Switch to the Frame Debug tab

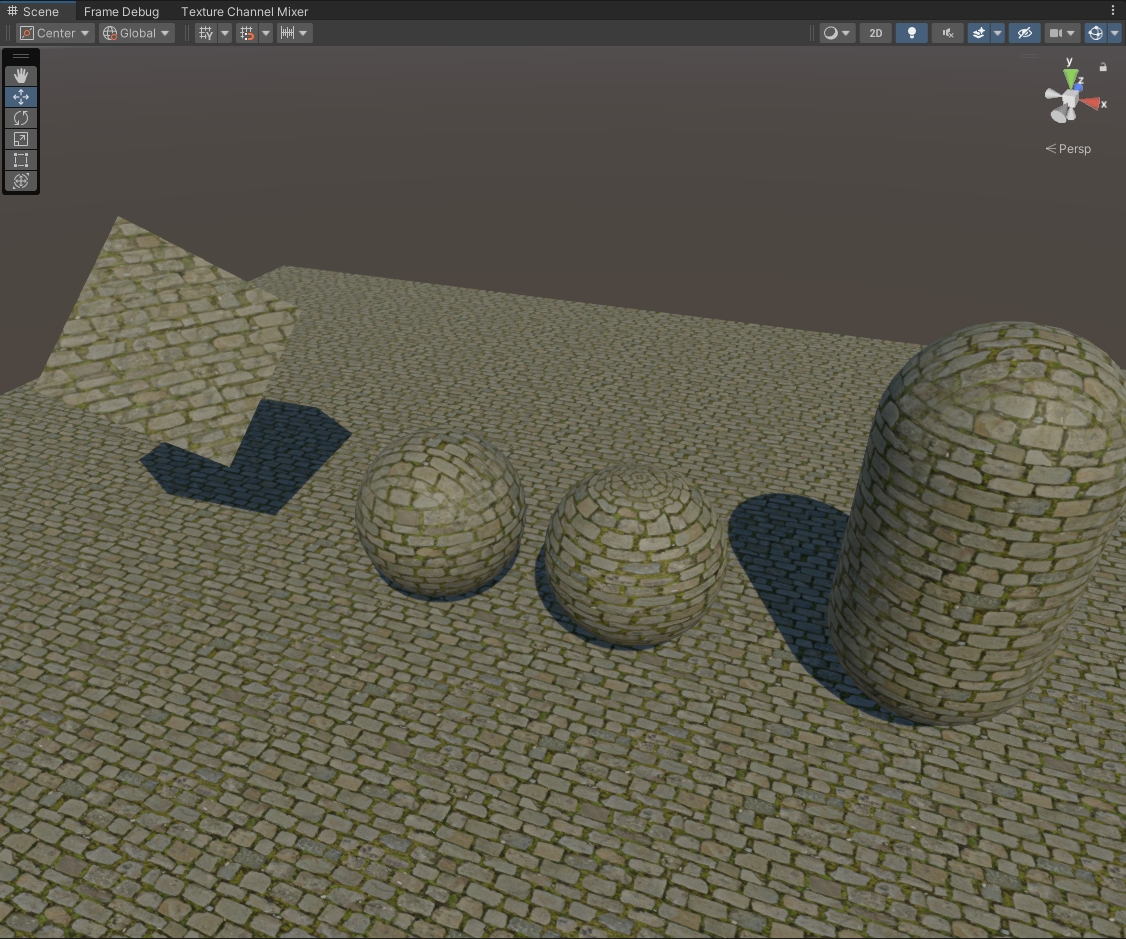coord(121,11)
